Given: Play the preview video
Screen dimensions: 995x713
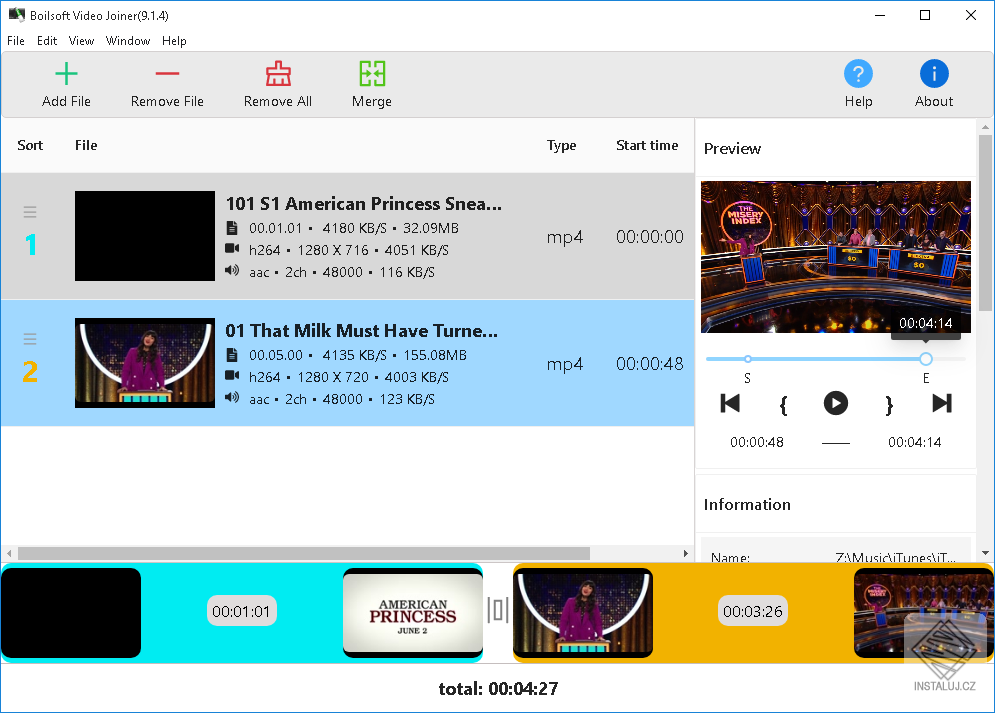Looking at the screenshot, I should pyautogui.click(x=836, y=403).
